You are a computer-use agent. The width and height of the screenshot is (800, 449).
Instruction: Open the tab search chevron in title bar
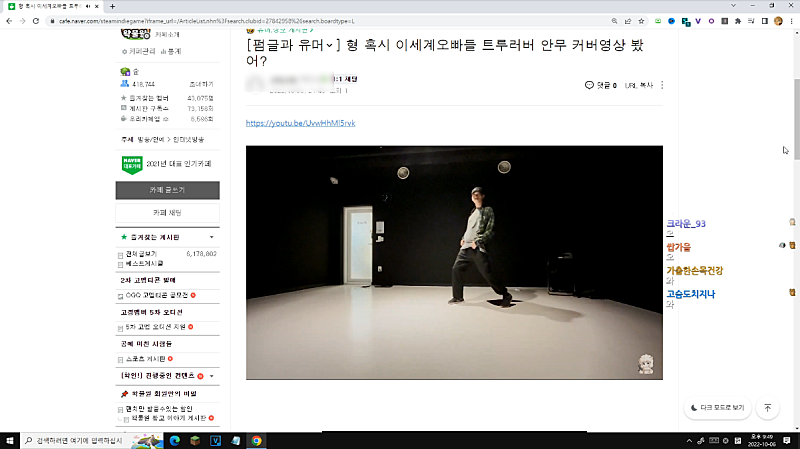[733, 6]
